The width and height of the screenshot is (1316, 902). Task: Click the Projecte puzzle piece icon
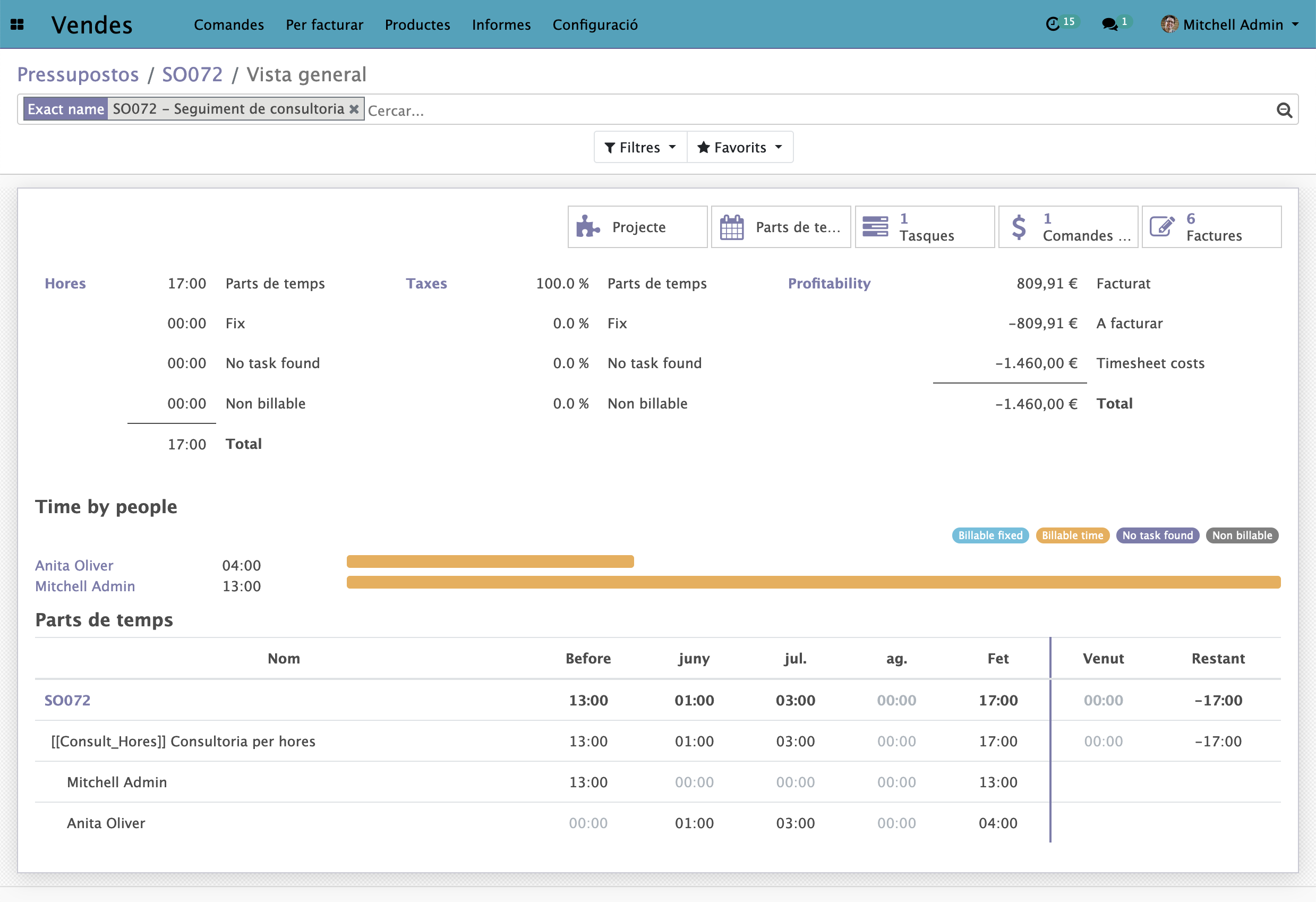tap(588, 227)
